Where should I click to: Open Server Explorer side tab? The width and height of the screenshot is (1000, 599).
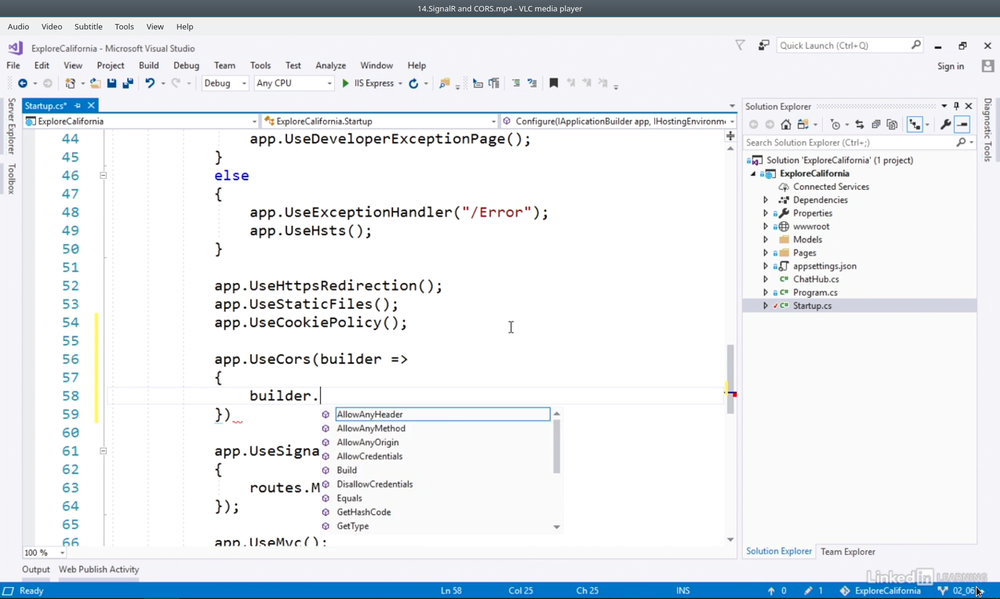click(11, 126)
